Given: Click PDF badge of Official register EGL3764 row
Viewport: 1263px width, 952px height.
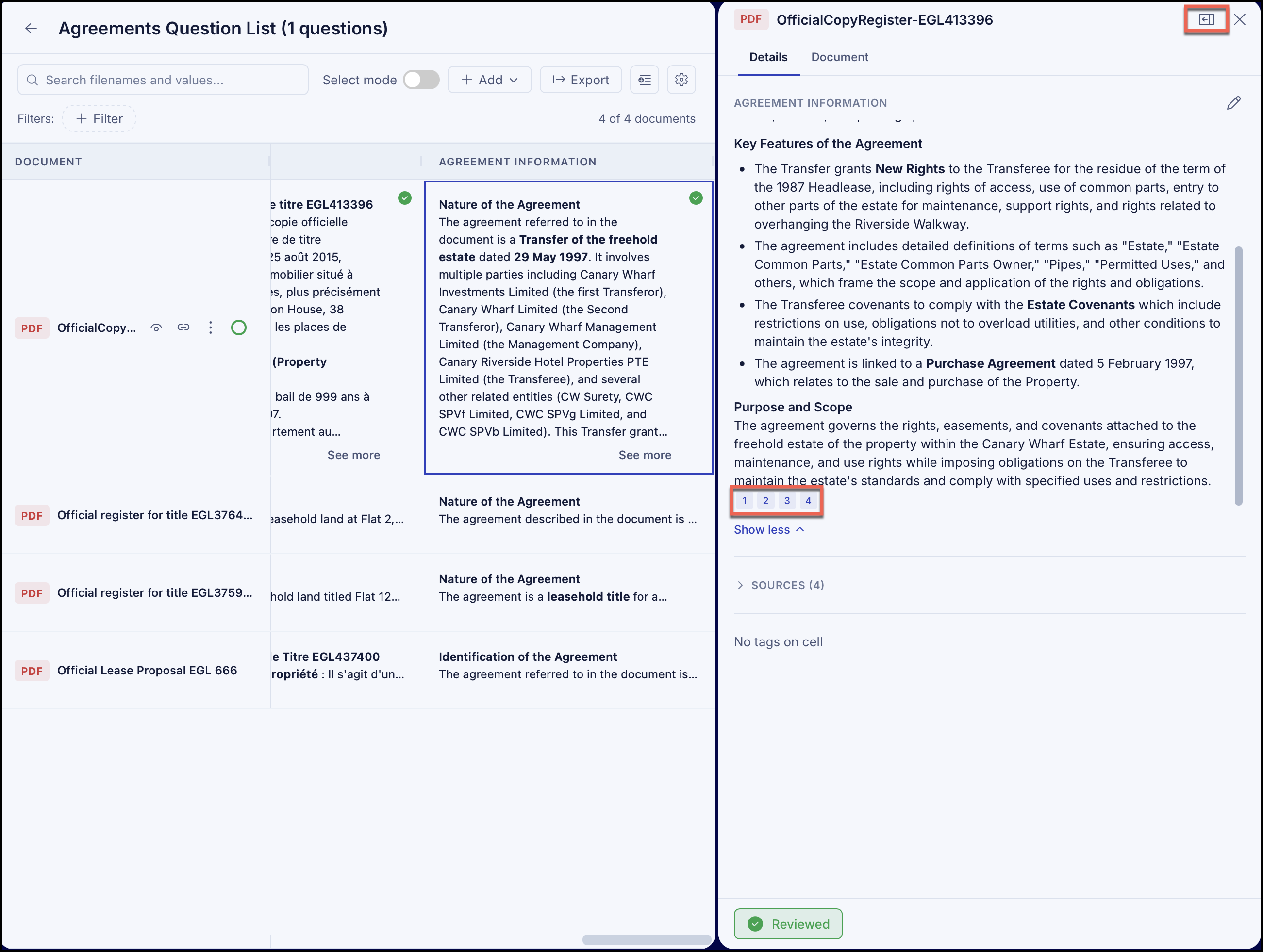Looking at the screenshot, I should pyautogui.click(x=32, y=515).
